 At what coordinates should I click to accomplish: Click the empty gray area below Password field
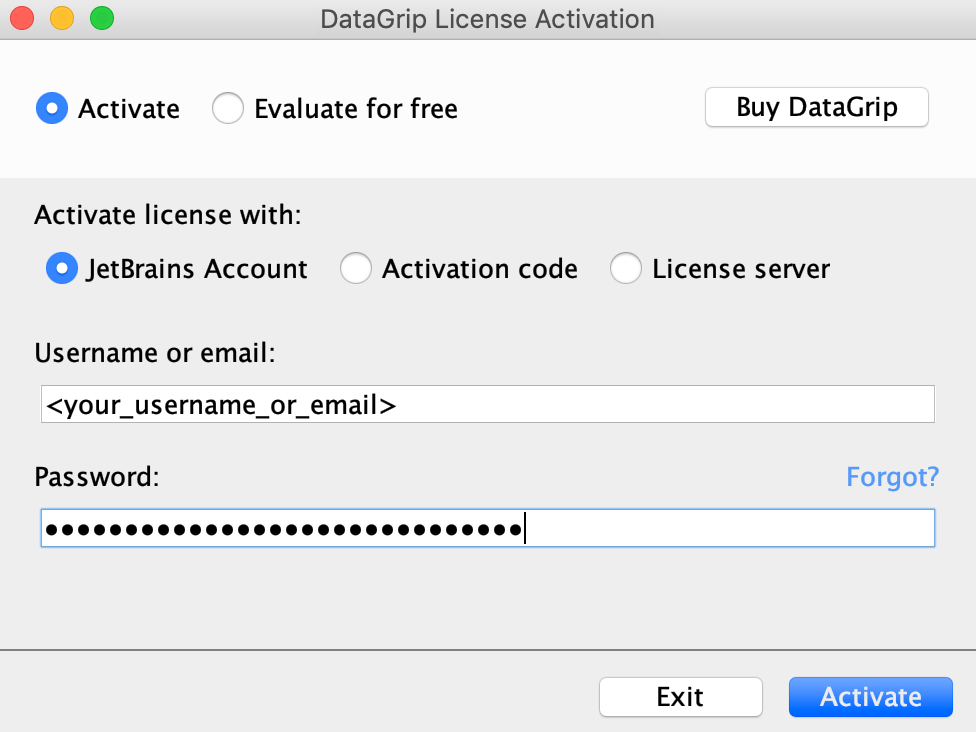488,598
